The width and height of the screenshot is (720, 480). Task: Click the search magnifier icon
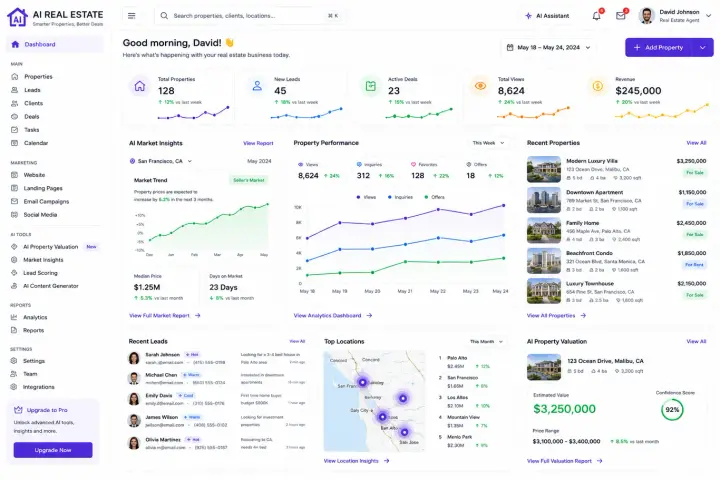point(164,16)
